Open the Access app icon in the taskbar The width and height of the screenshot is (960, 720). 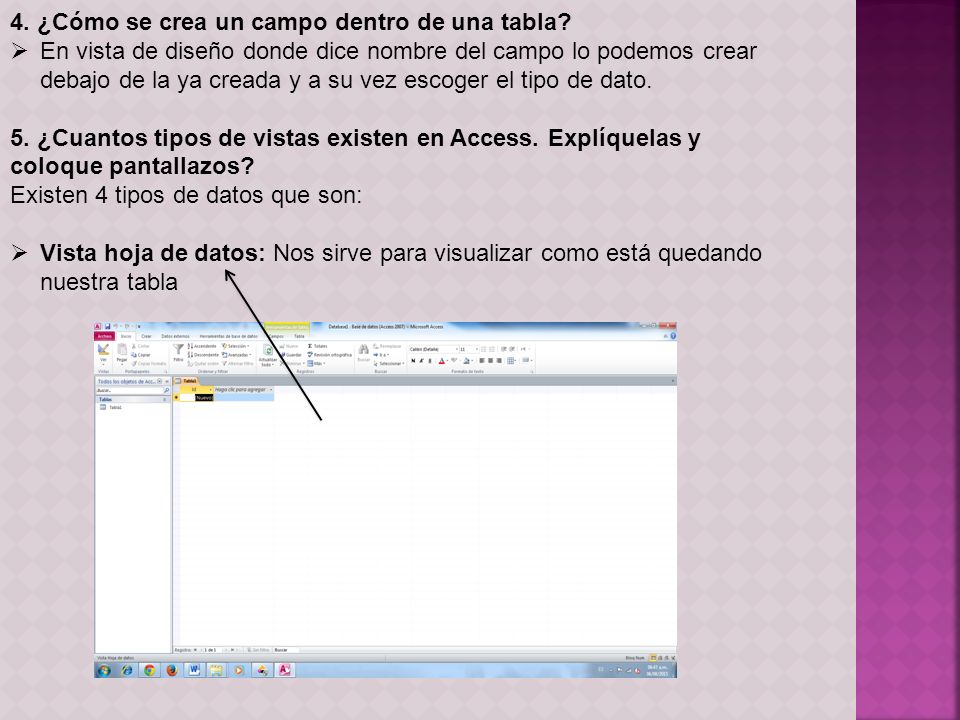coord(285,670)
